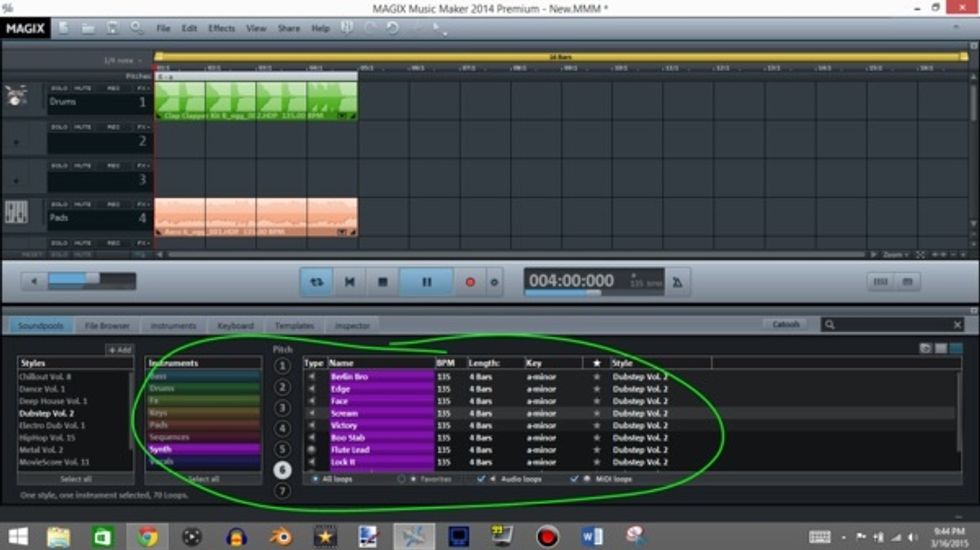Switch to the File Browser tab

pos(107,326)
